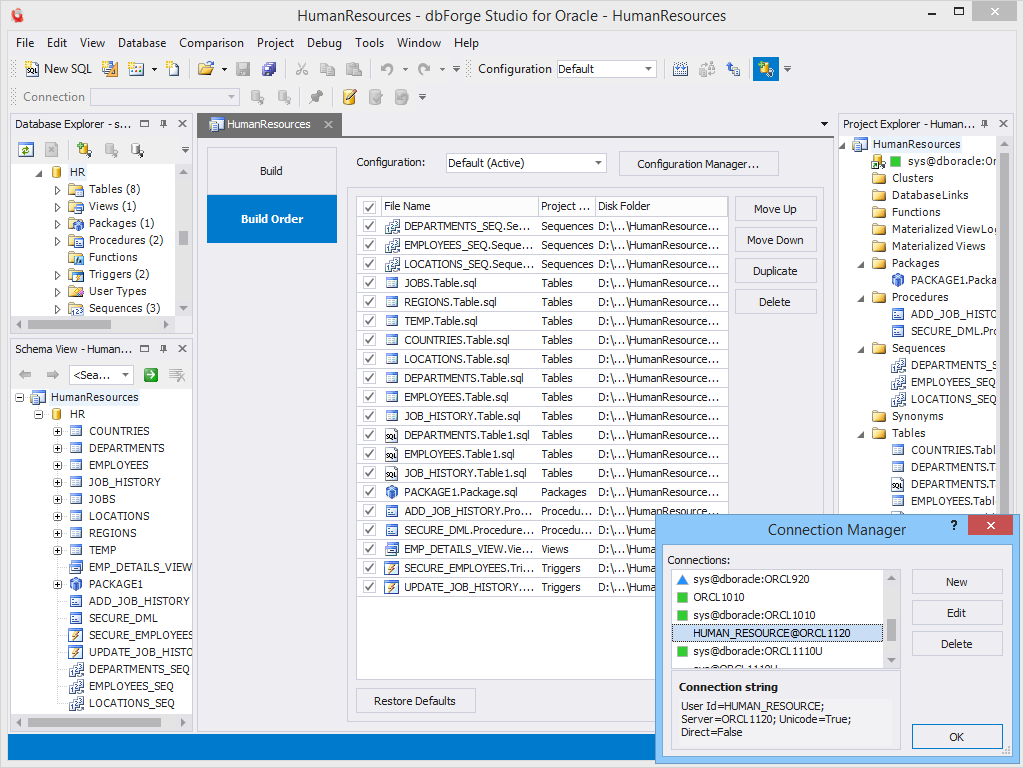This screenshot has height=768, width=1024.
Task: Click the Duplicate button
Action: tap(775, 271)
